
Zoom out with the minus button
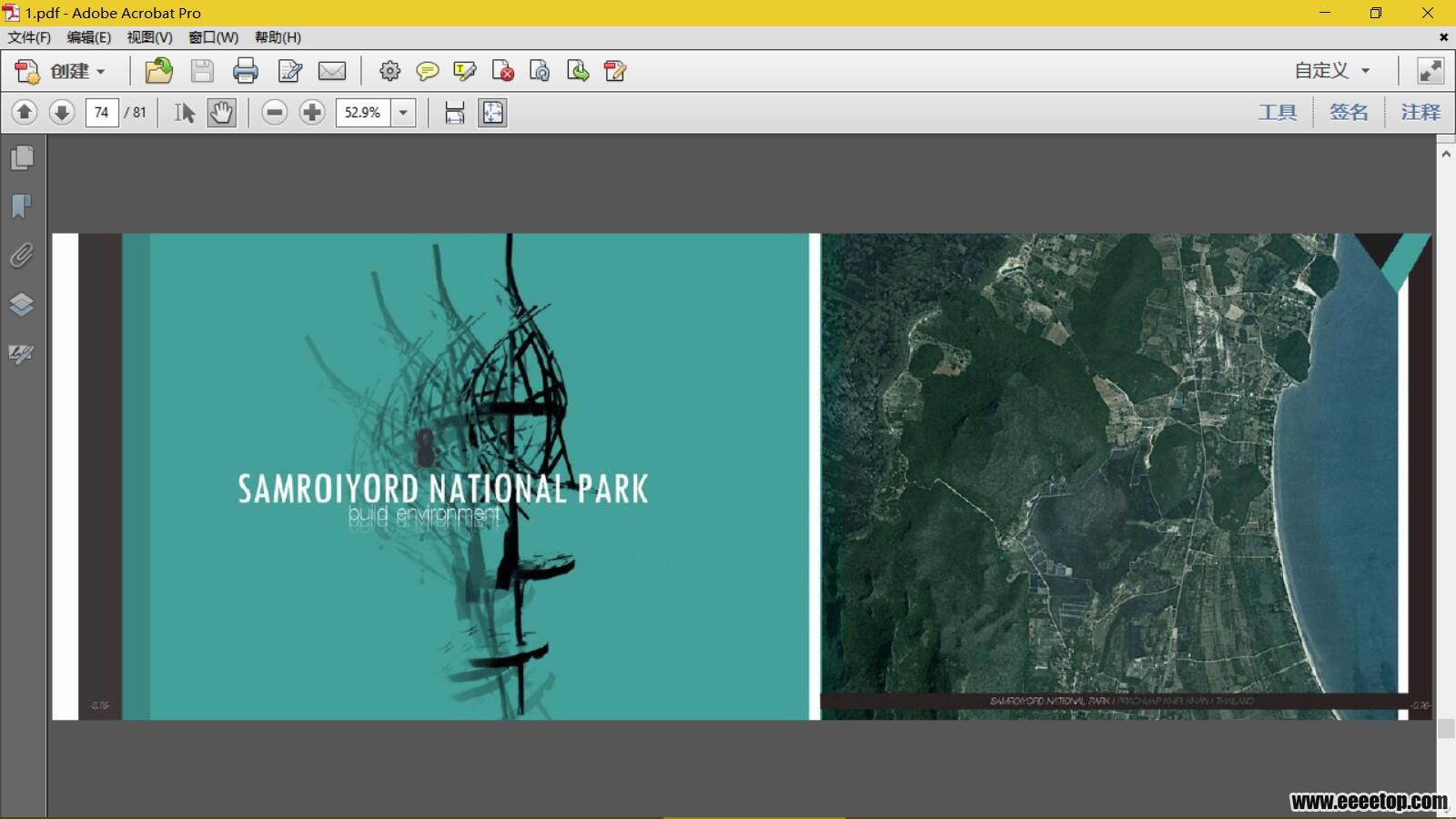point(275,112)
